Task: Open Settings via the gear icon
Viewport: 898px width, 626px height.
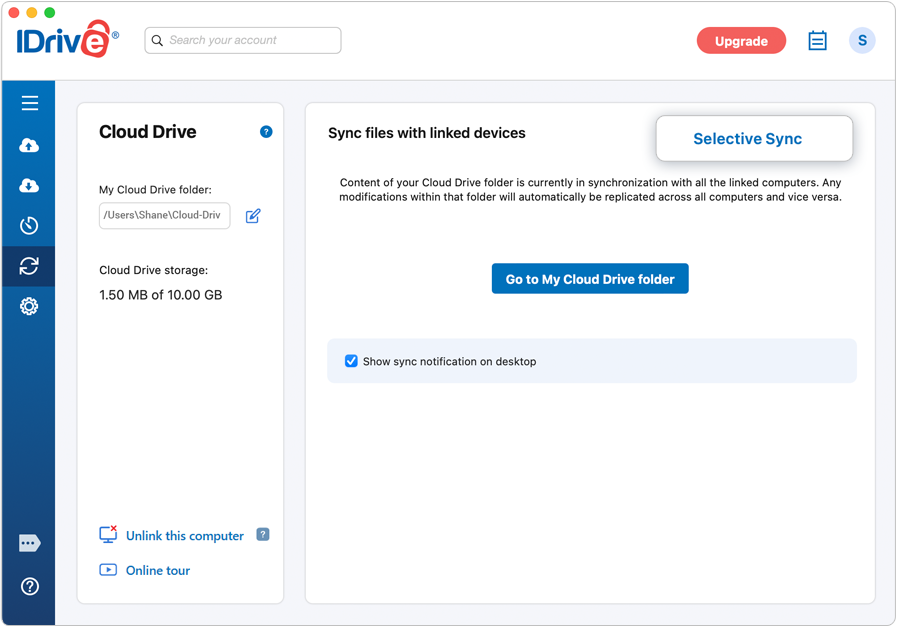Action: click(x=29, y=306)
